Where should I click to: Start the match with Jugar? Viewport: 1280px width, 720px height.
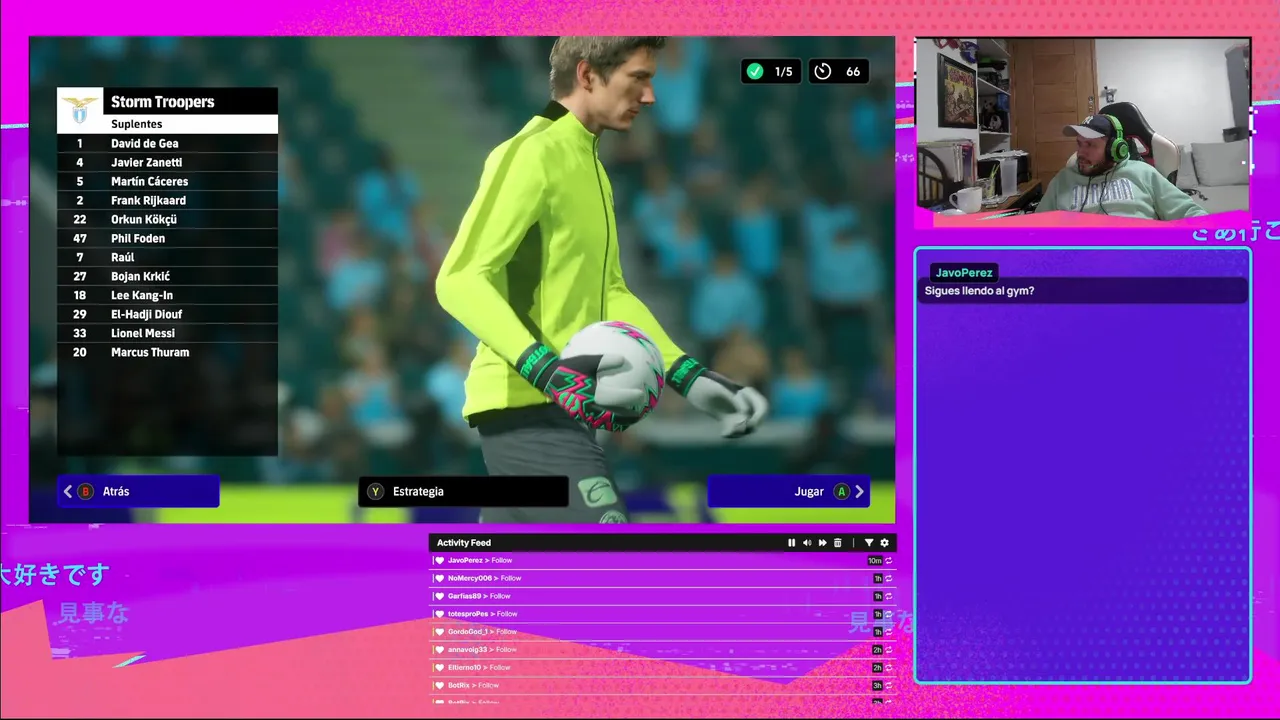[x=788, y=491]
